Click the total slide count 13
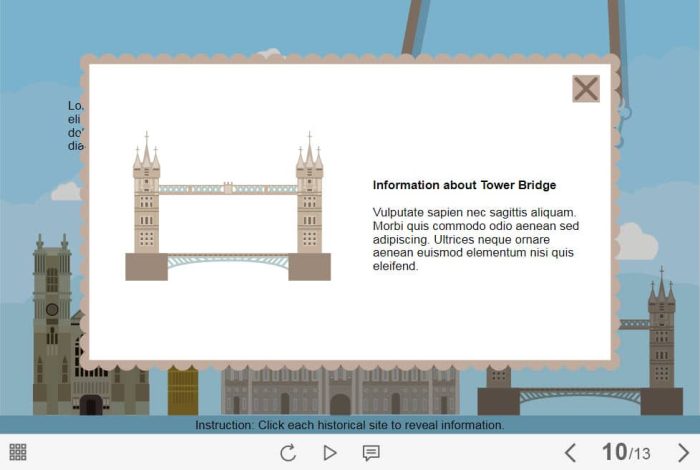This screenshot has width=700, height=470. tap(641, 454)
